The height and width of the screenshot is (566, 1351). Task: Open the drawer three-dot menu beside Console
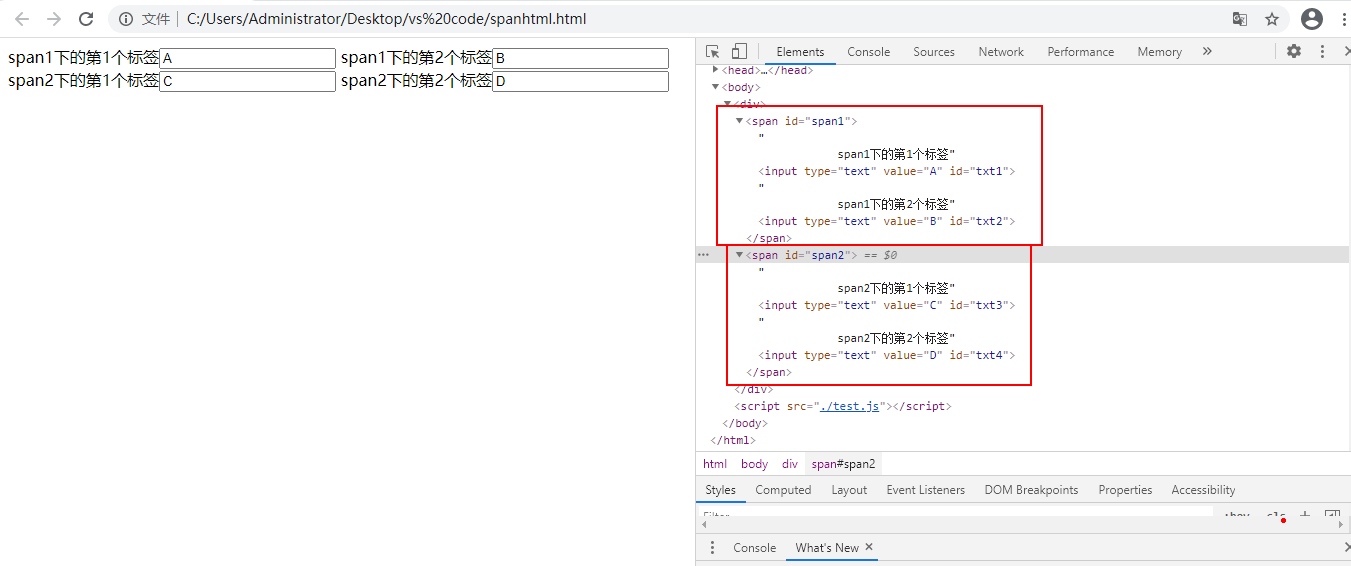point(712,547)
